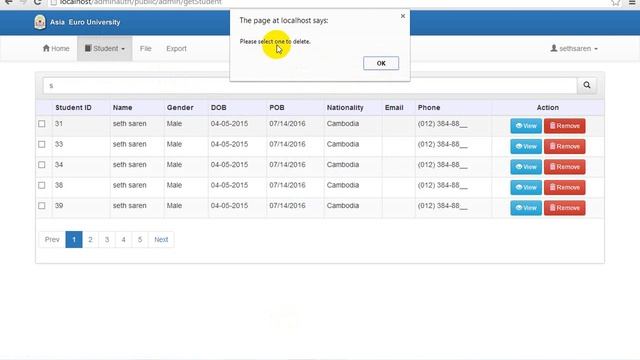Click the search magnifier button

[x=587, y=85]
